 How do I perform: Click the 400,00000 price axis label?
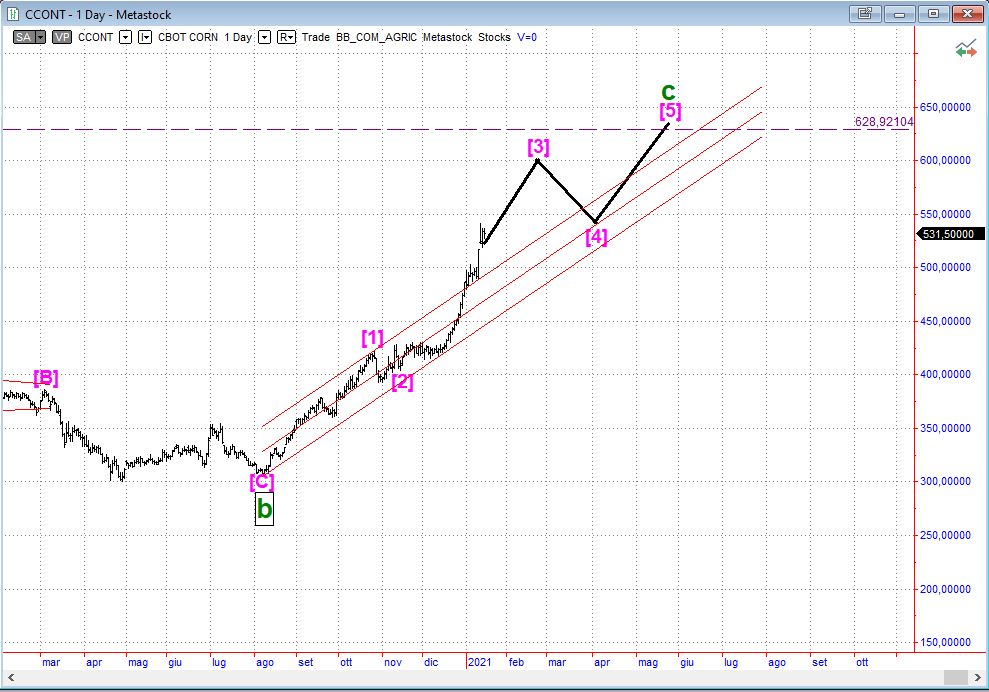click(944, 374)
